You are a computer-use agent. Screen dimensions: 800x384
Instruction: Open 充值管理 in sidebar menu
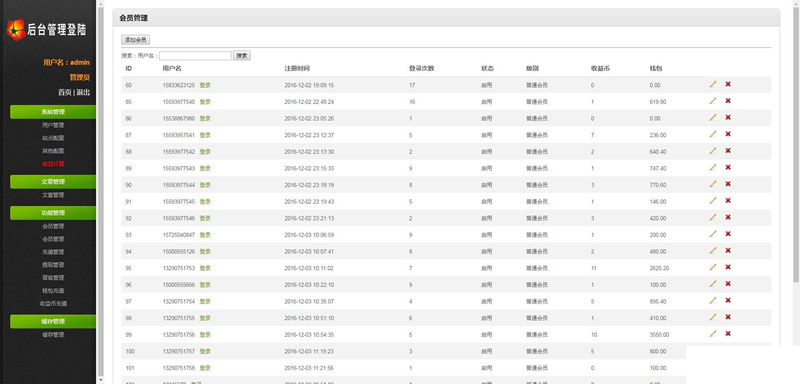53,252
